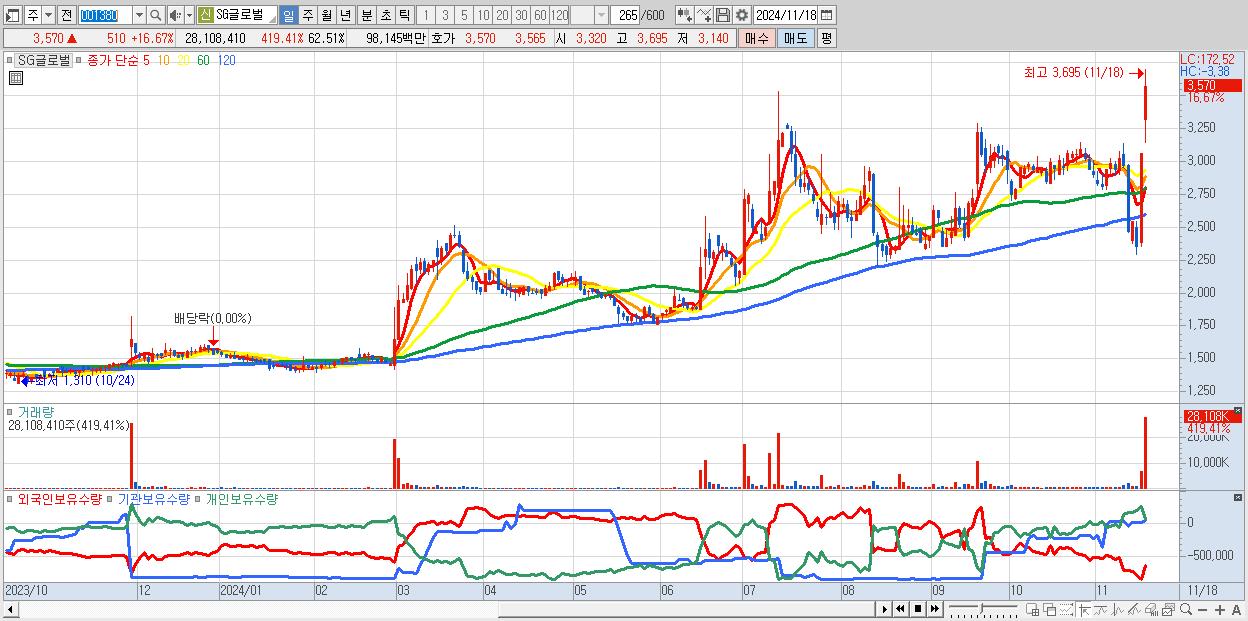The image size is (1248, 621).
Task: Click the plus zoom-in icon
Action: coord(1220,609)
